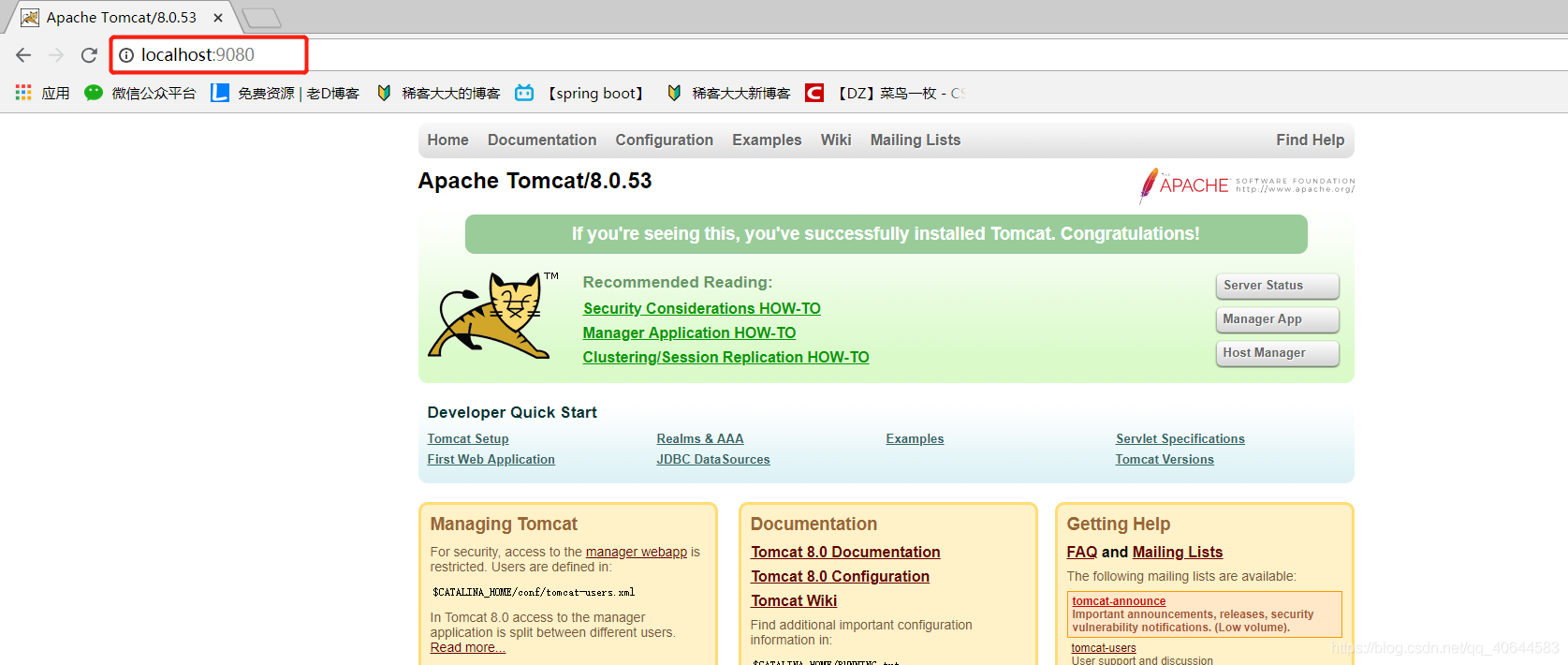Open the Realms & AAA link
The image size is (1568, 665).
700,438
